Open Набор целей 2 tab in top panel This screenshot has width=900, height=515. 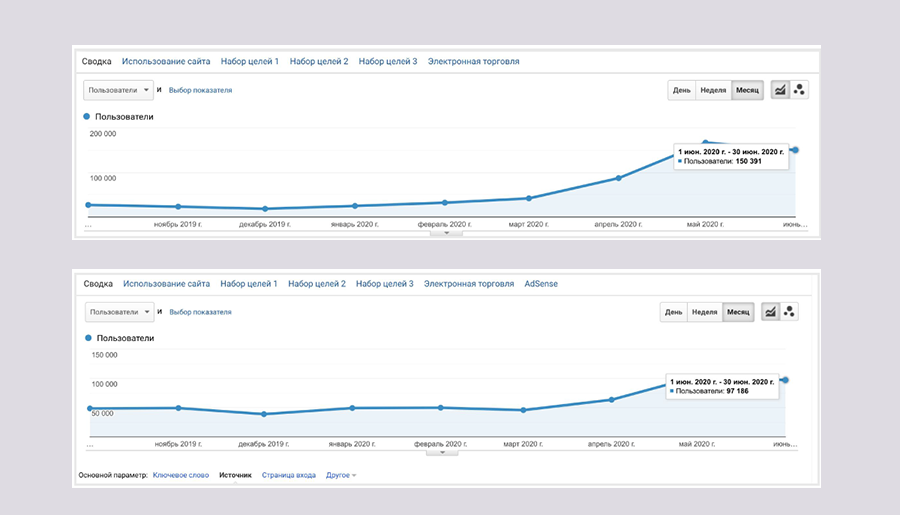coord(319,61)
